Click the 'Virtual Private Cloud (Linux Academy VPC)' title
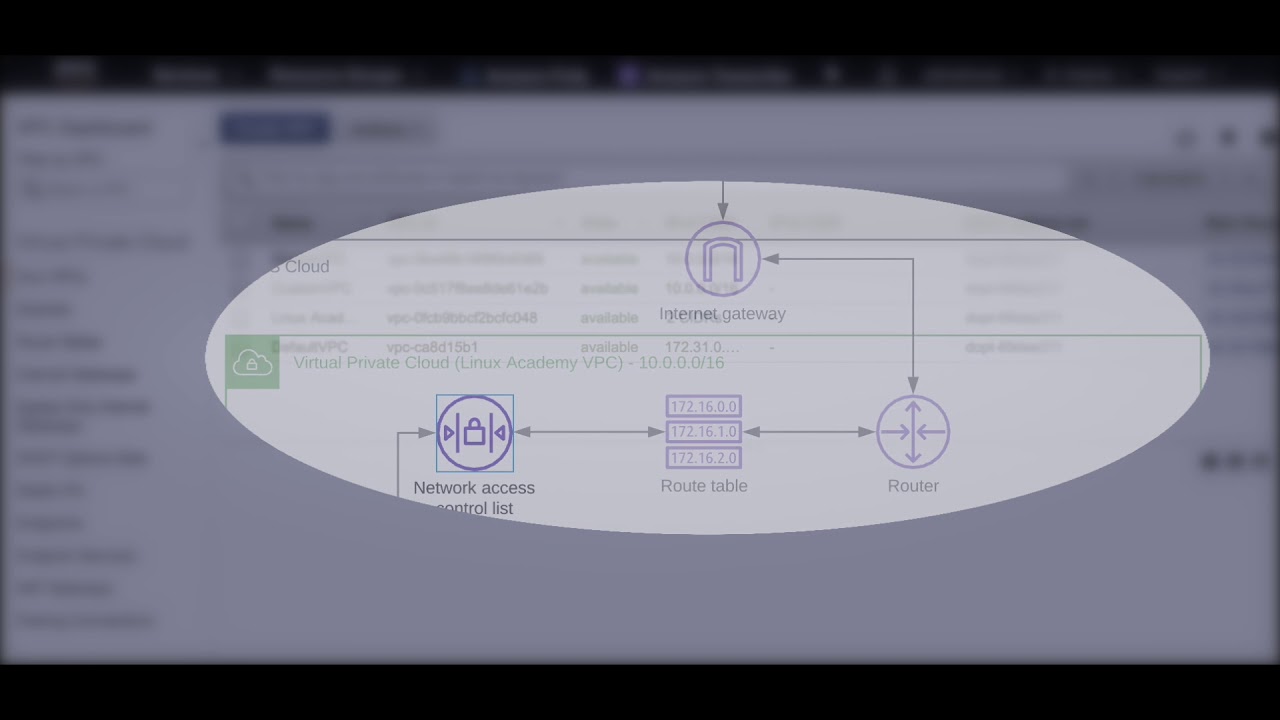This screenshot has height=720, width=1280. tap(509, 362)
